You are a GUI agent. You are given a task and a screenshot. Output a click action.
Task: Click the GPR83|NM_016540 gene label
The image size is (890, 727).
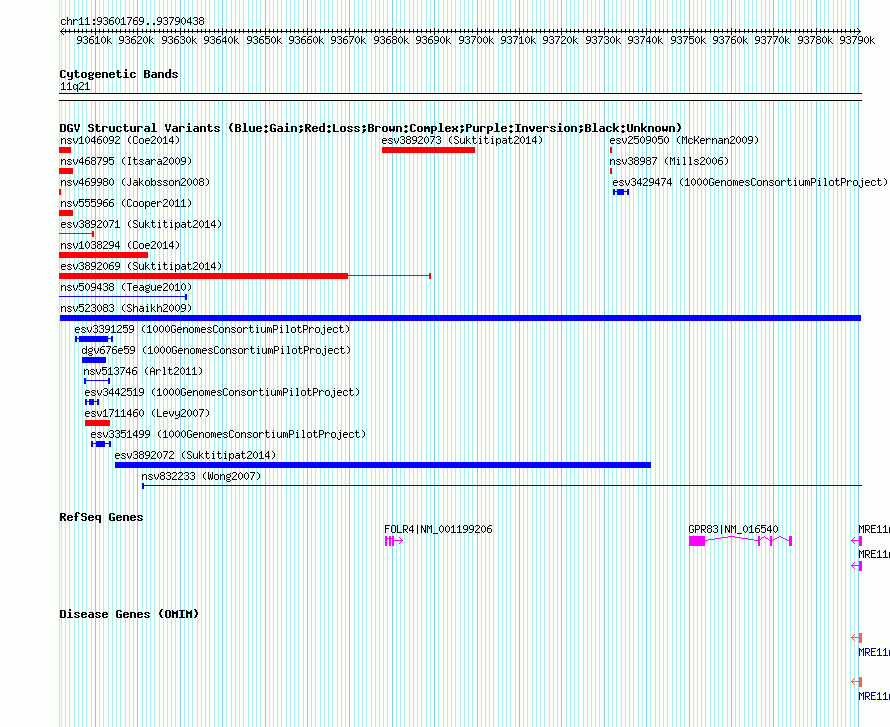click(733, 530)
